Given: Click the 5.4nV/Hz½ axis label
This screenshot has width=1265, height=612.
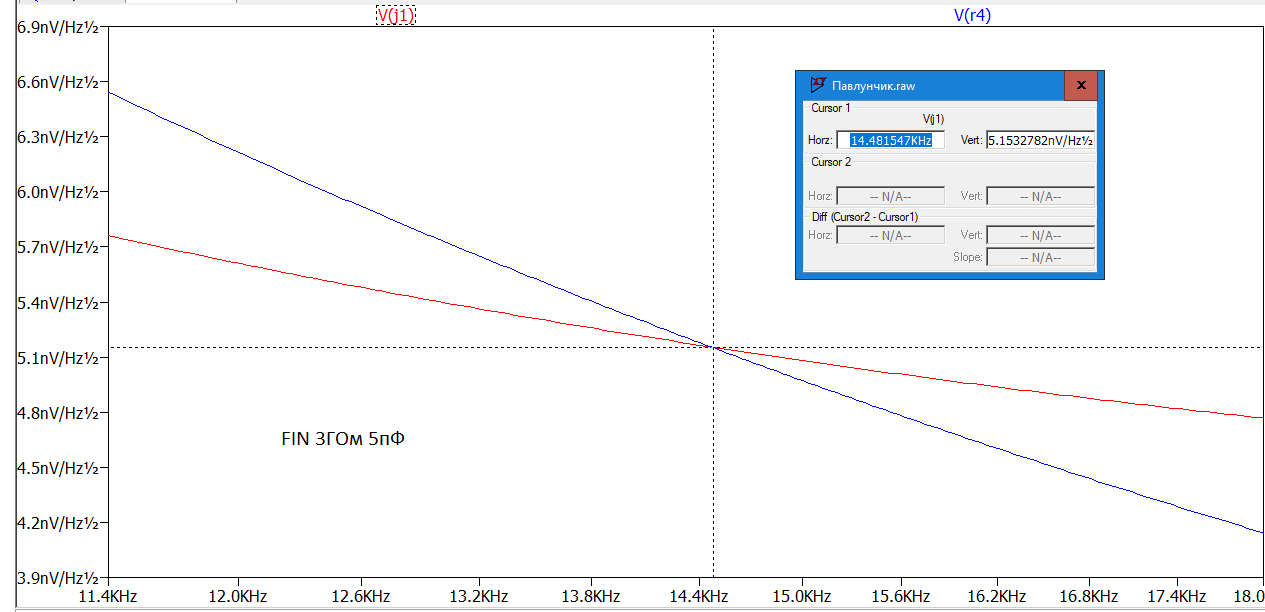Looking at the screenshot, I should click(x=58, y=303).
